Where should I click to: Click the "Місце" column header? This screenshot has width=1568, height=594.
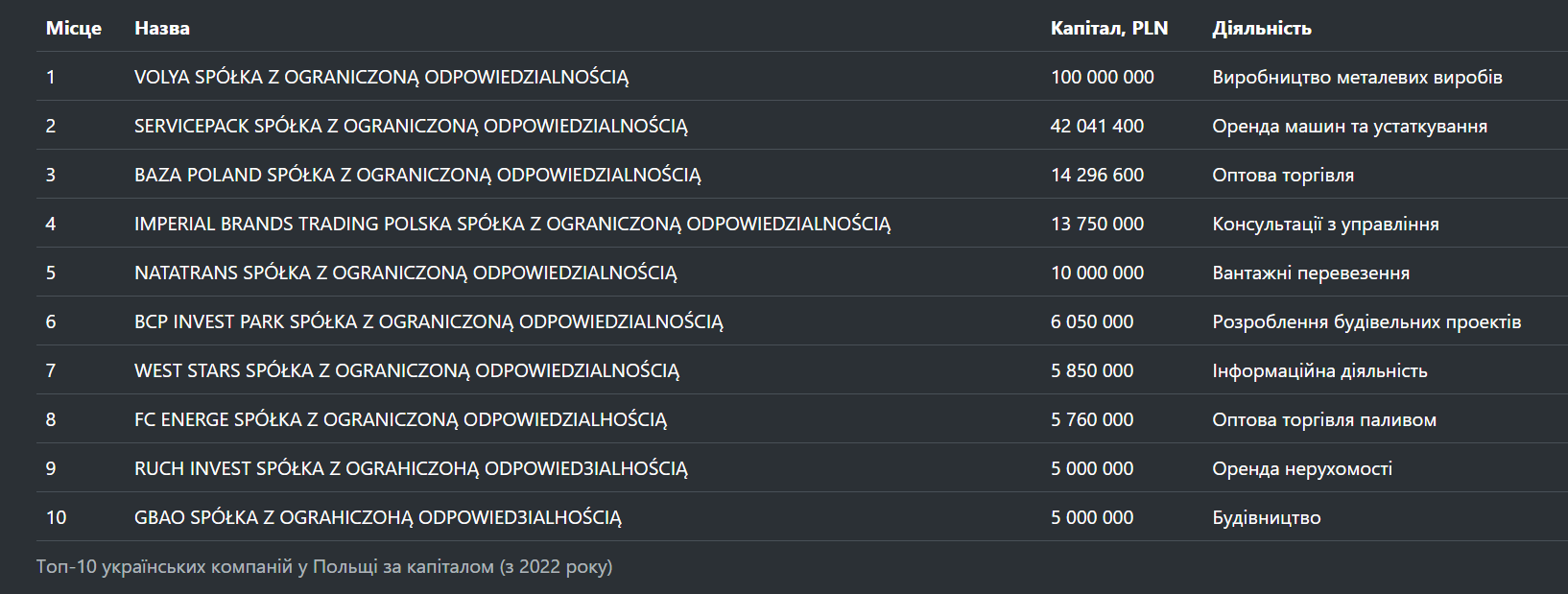[74, 28]
